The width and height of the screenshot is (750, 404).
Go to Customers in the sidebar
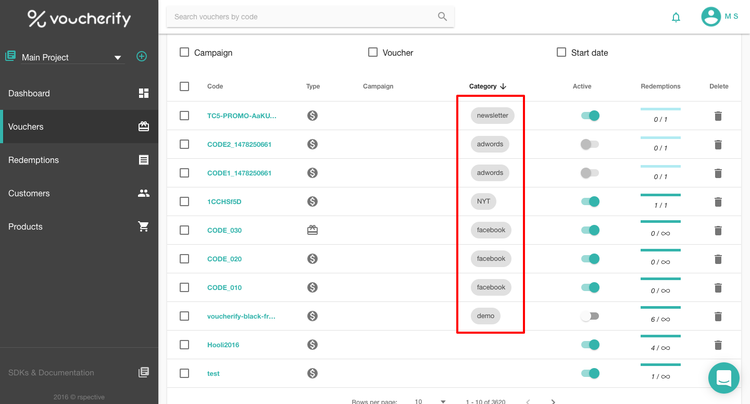pyautogui.click(x=78, y=193)
